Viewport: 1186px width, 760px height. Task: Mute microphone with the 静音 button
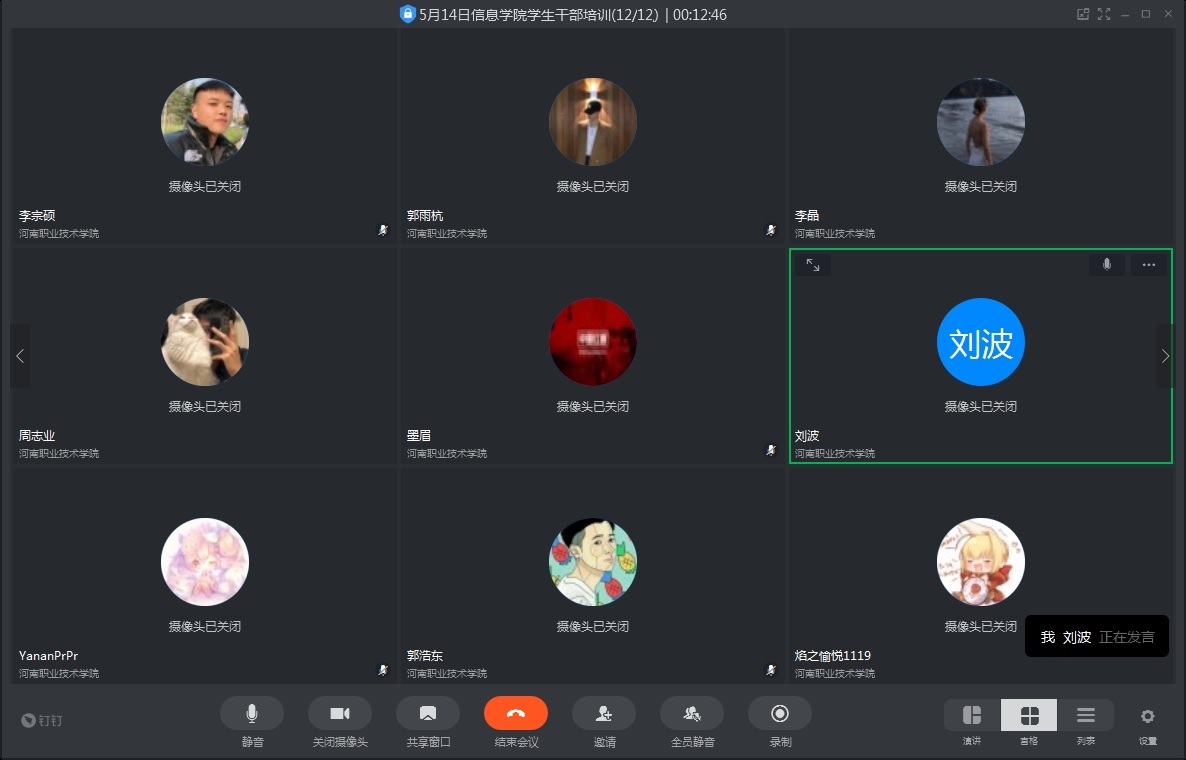pyautogui.click(x=252, y=714)
